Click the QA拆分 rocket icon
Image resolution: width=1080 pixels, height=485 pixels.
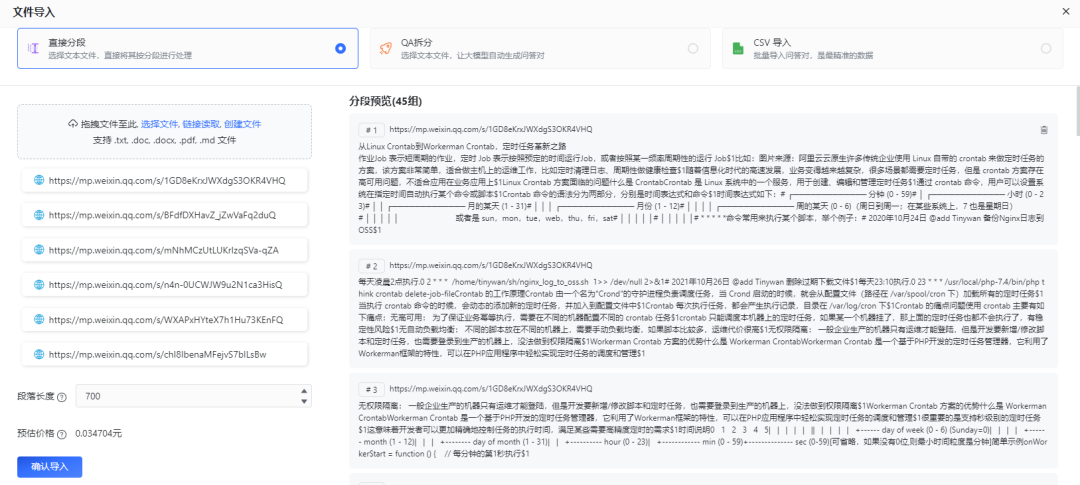click(x=386, y=48)
